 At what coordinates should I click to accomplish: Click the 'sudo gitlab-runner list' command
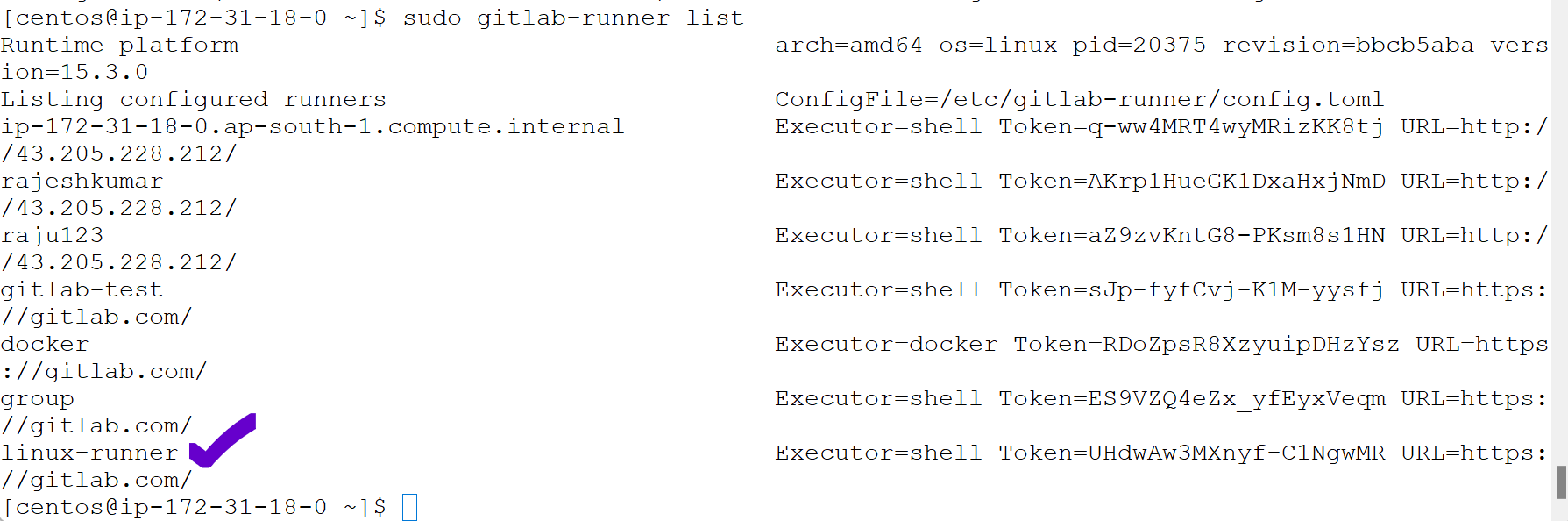pos(572,18)
